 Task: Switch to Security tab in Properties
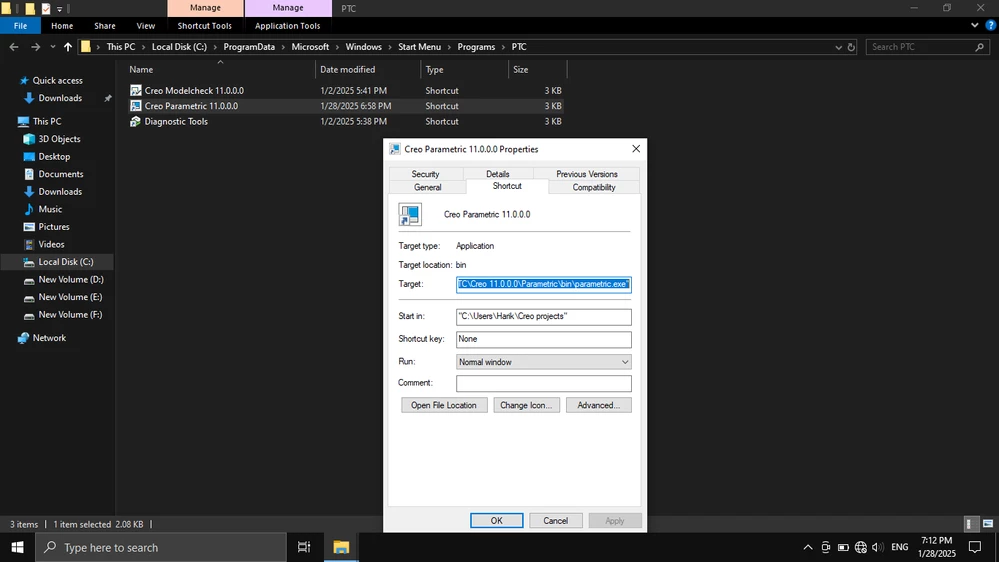click(425, 174)
